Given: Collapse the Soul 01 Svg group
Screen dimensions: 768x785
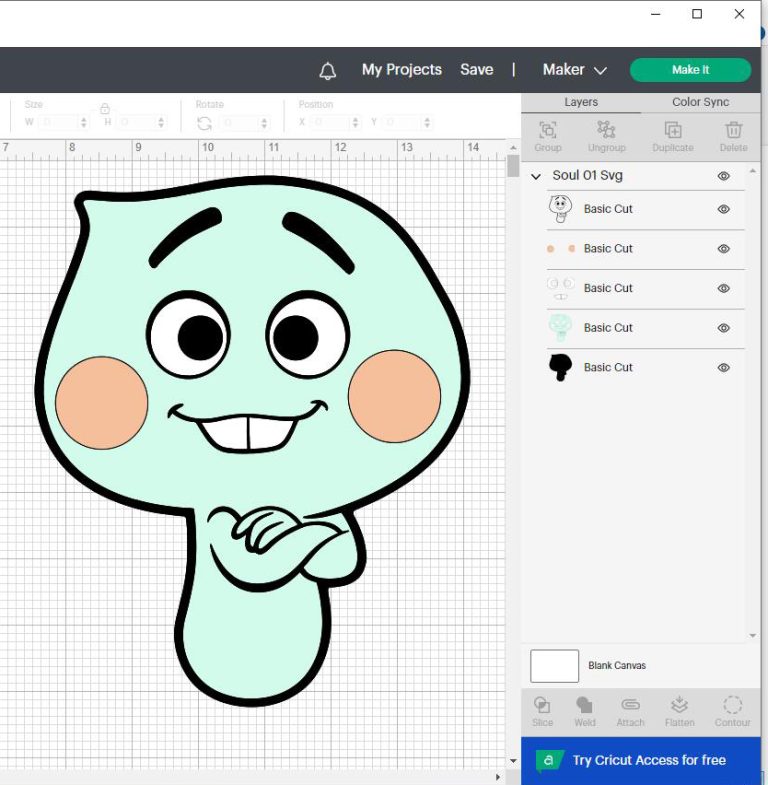Looking at the screenshot, I should pos(537,176).
